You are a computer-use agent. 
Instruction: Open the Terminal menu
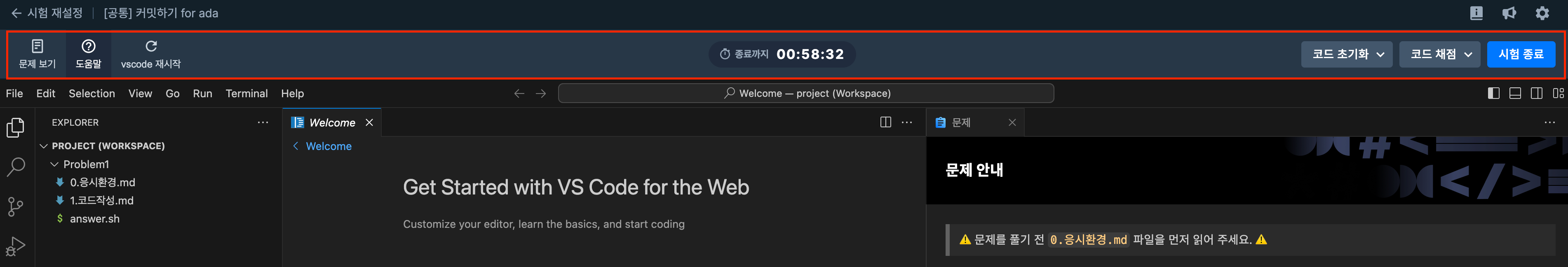246,93
